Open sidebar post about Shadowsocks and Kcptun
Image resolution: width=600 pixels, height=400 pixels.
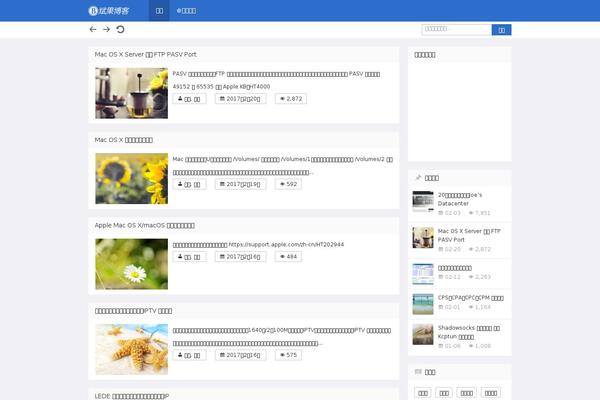pyautogui.click(x=468, y=331)
